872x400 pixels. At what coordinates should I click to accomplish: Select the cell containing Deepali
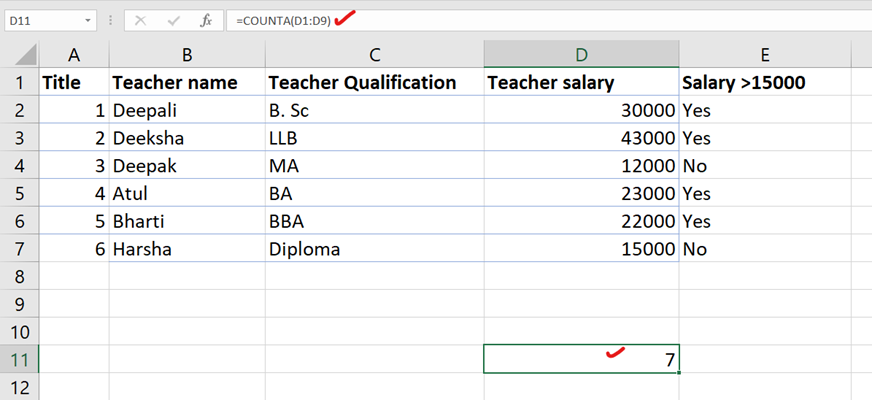coord(186,110)
